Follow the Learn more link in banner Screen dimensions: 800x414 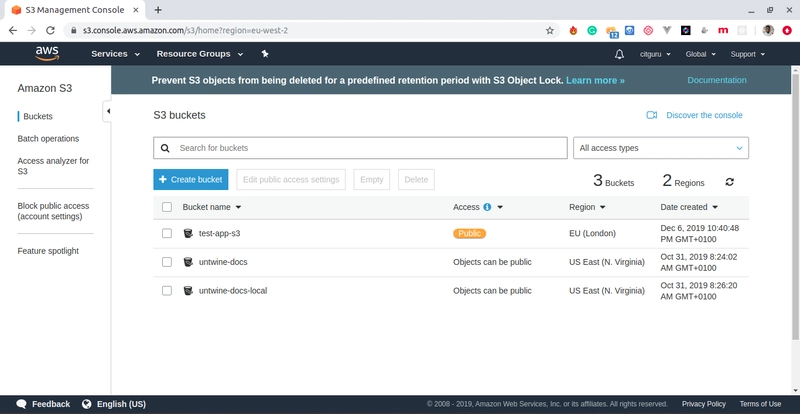[595, 80]
